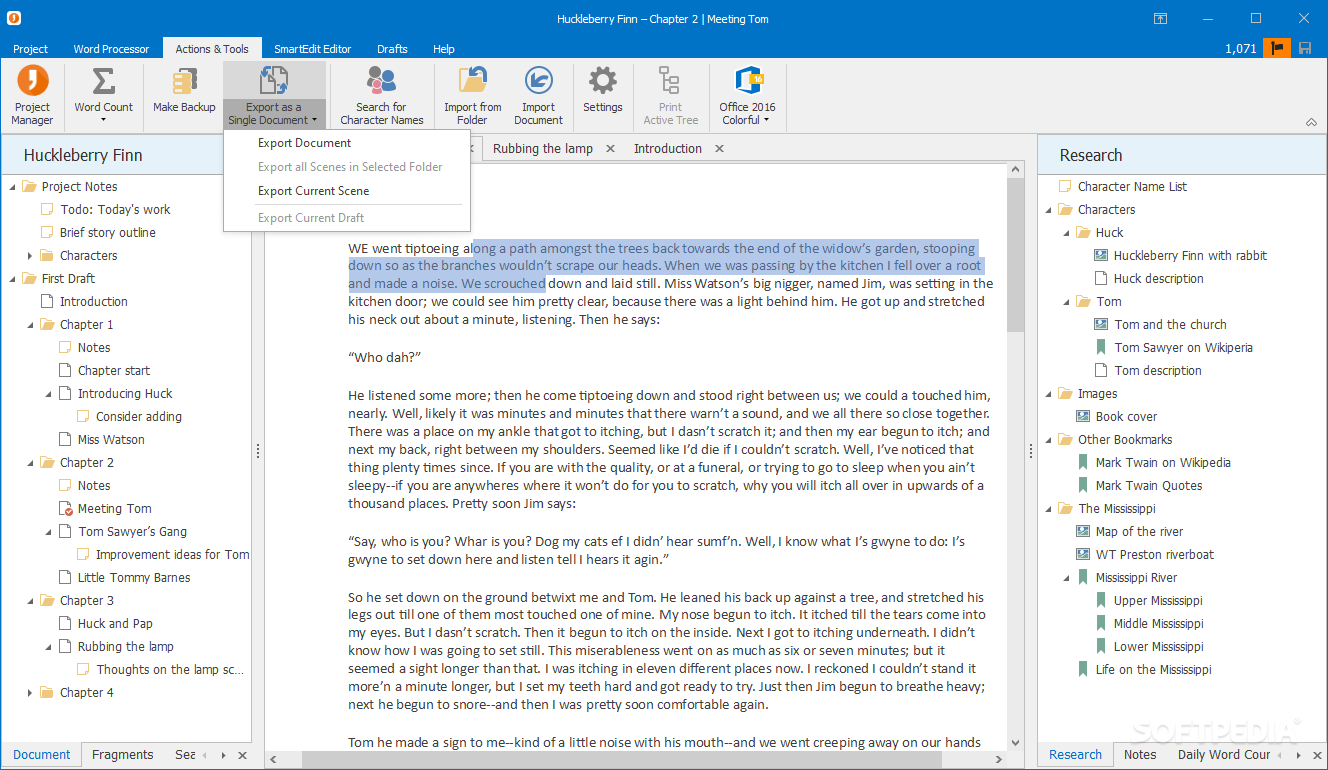Select Mark Twain on Wikipedia bookmark
The width and height of the screenshot is (1328, 770).
(1163, 463)
